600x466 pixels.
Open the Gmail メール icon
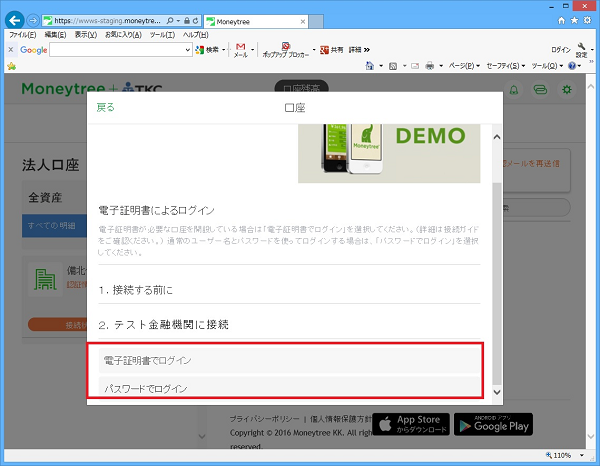tap(241, 50)
